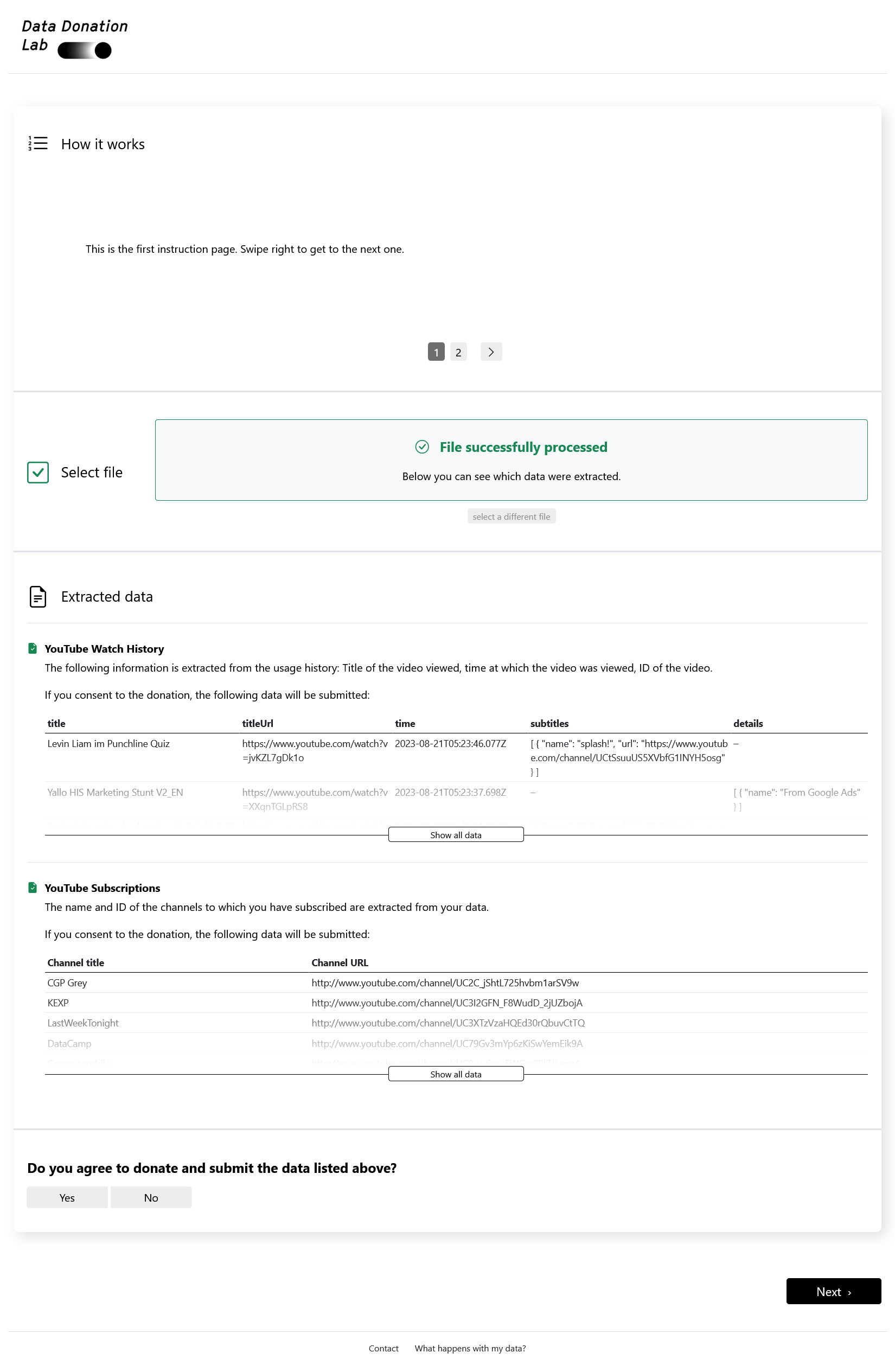Click the Next button

(x=833, y=1291)
